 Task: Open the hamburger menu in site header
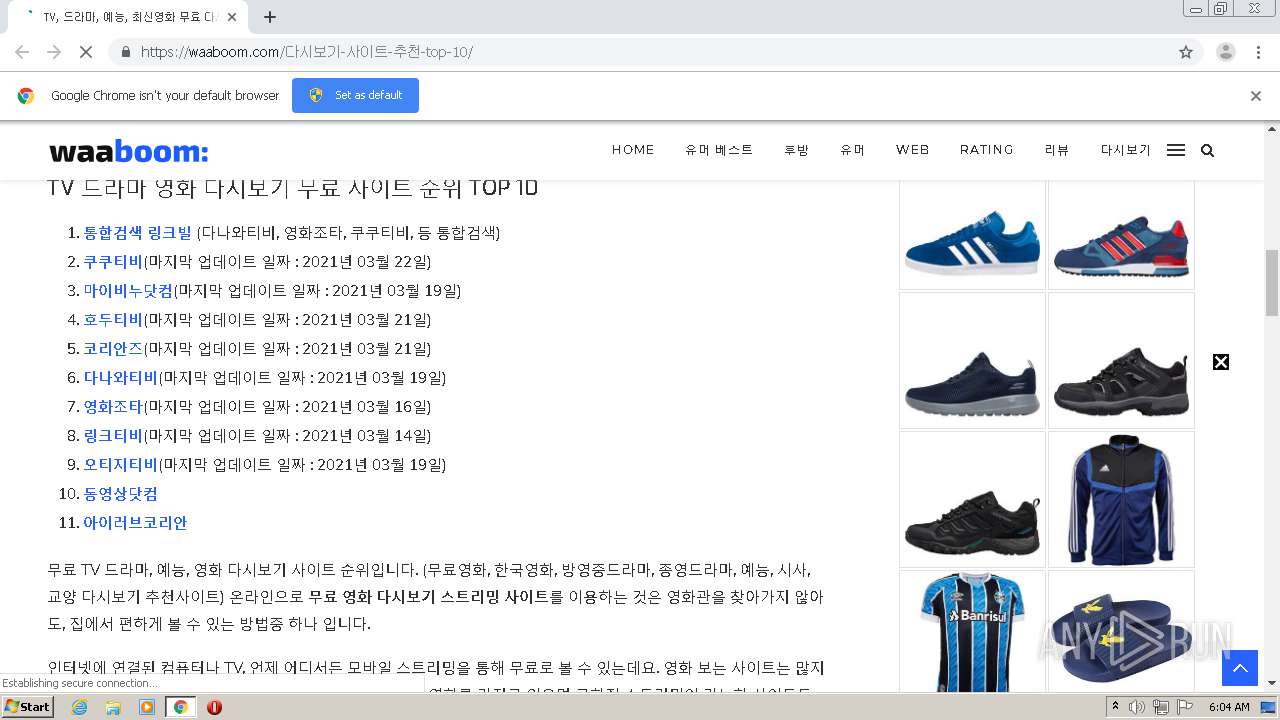pos(1176,150)
